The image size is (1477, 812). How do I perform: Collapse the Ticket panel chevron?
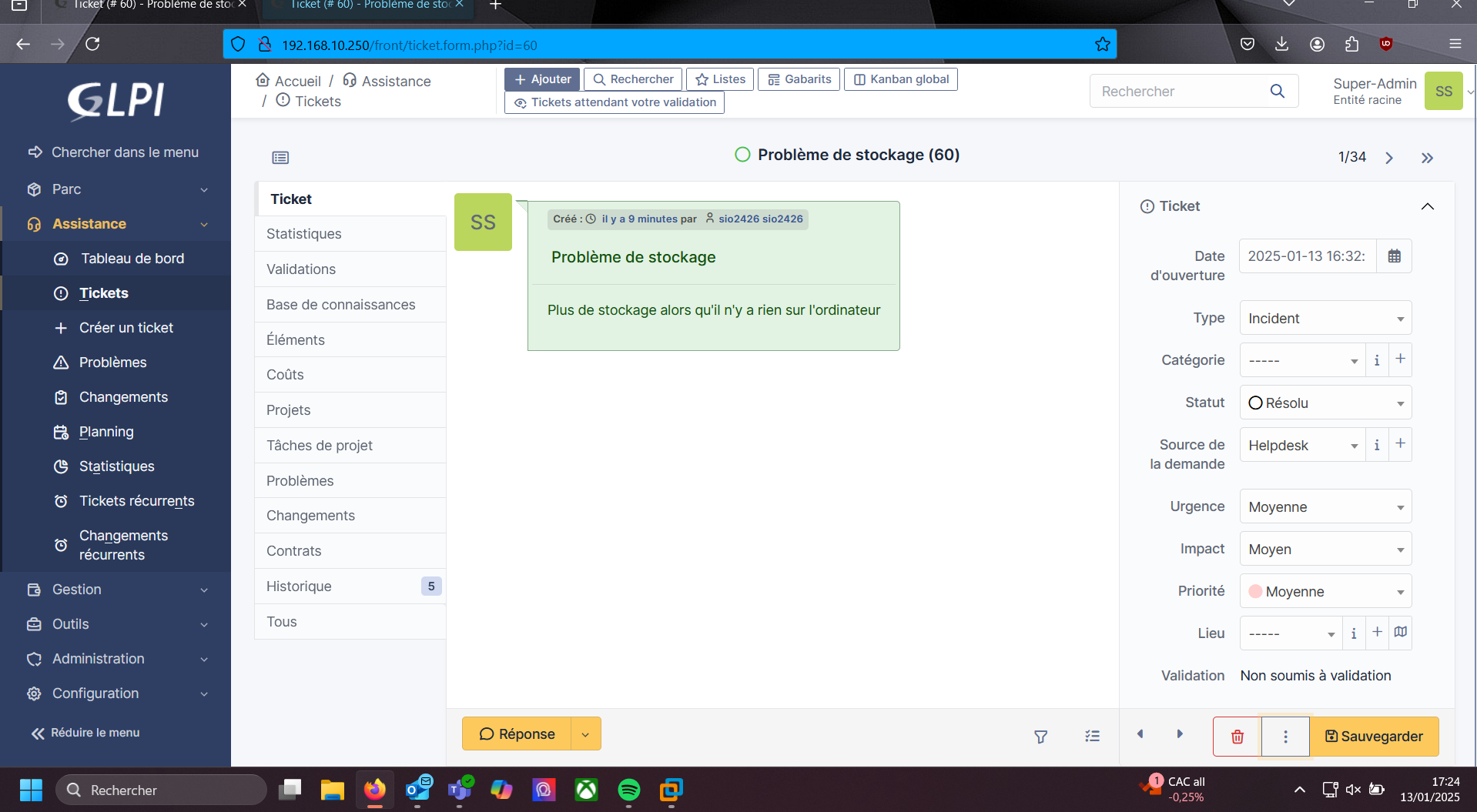click(x=1427, y=206)
